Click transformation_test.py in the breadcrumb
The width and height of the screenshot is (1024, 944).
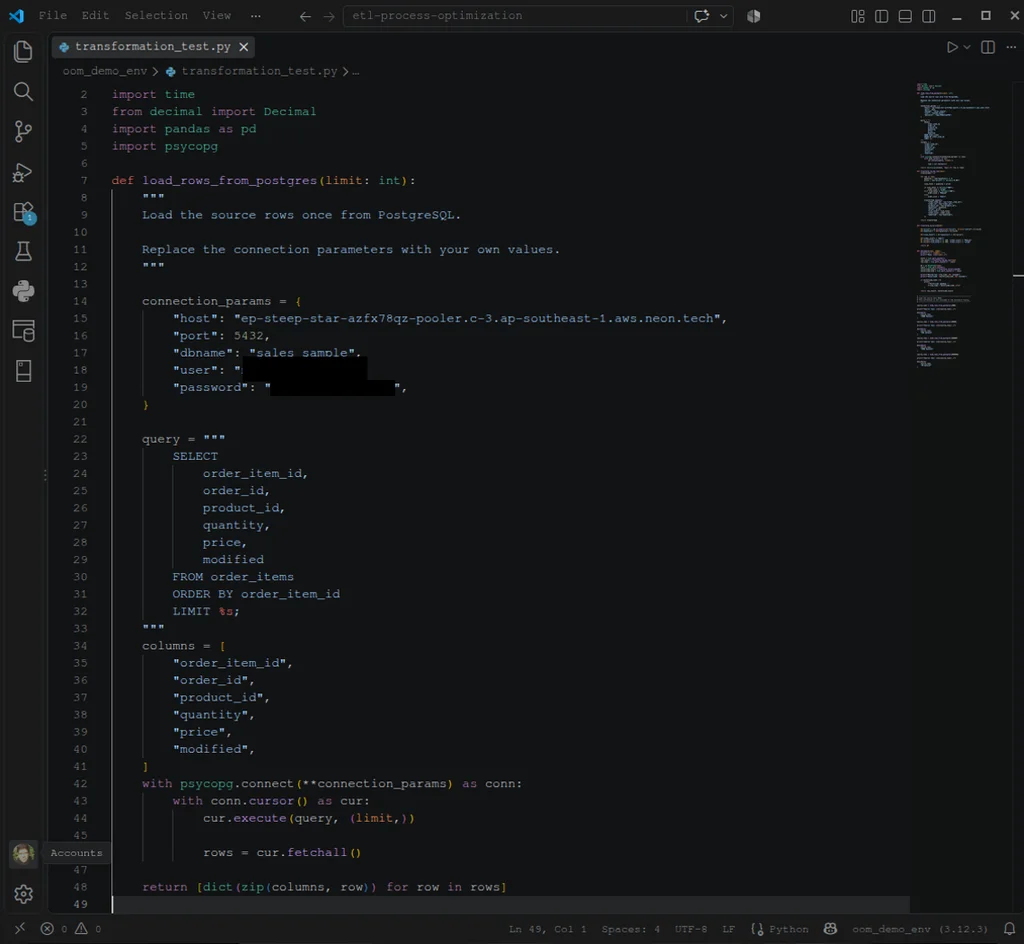tap(259, 71)
